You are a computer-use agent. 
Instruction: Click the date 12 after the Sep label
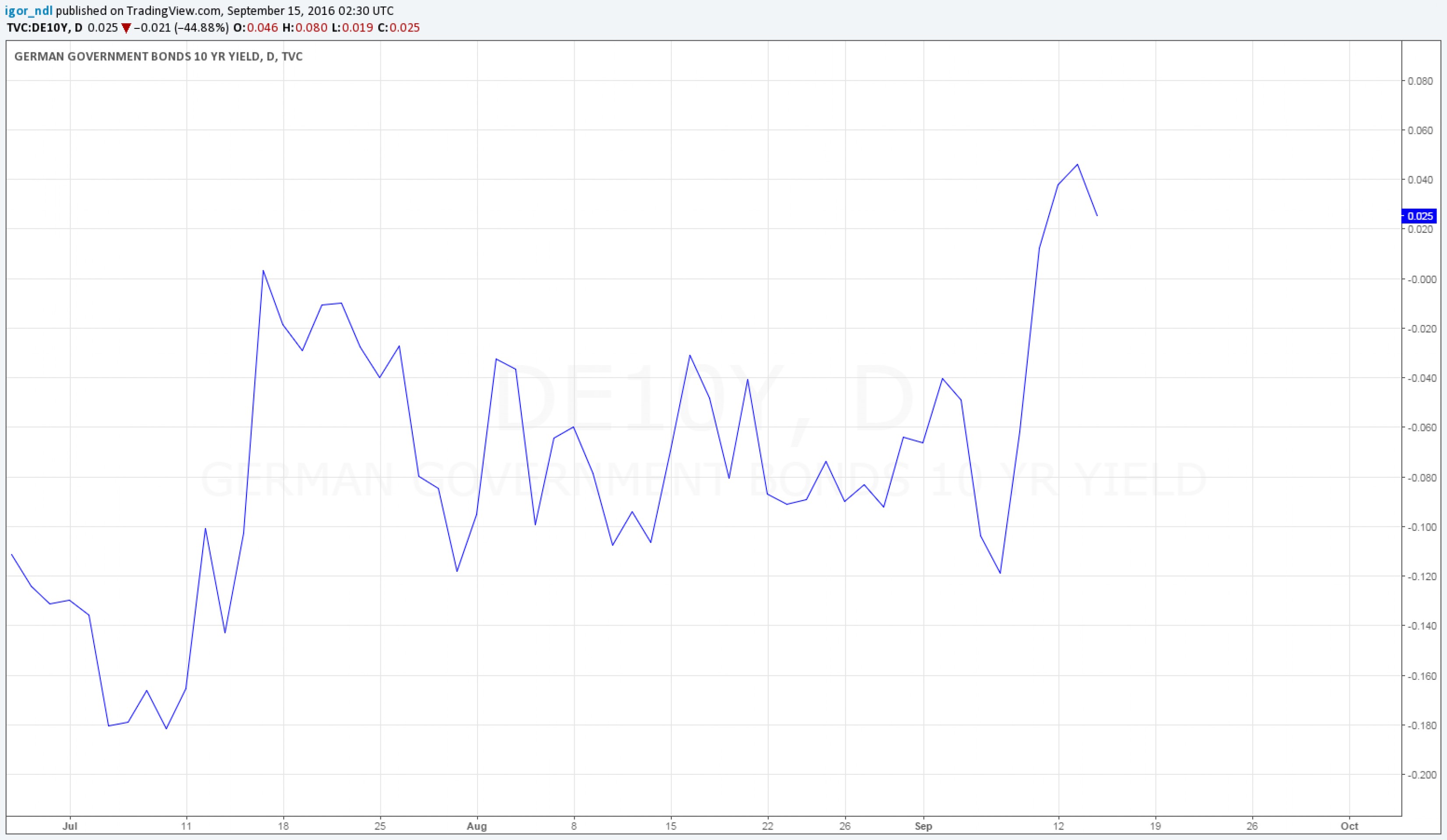1058,826
